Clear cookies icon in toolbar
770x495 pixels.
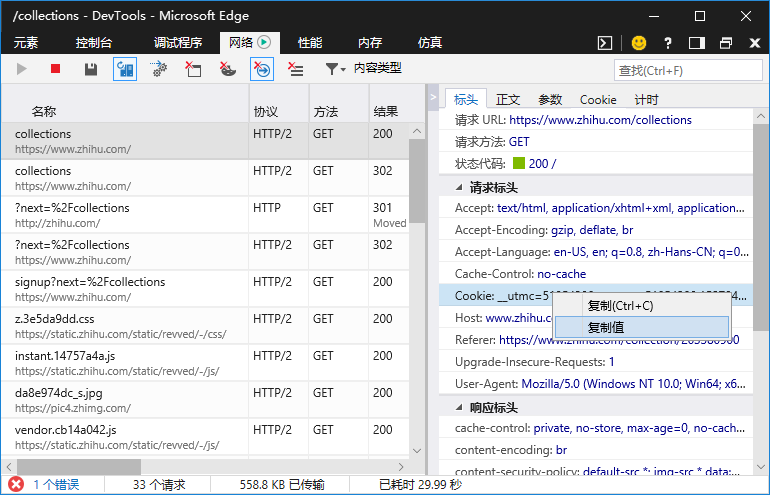227,69
